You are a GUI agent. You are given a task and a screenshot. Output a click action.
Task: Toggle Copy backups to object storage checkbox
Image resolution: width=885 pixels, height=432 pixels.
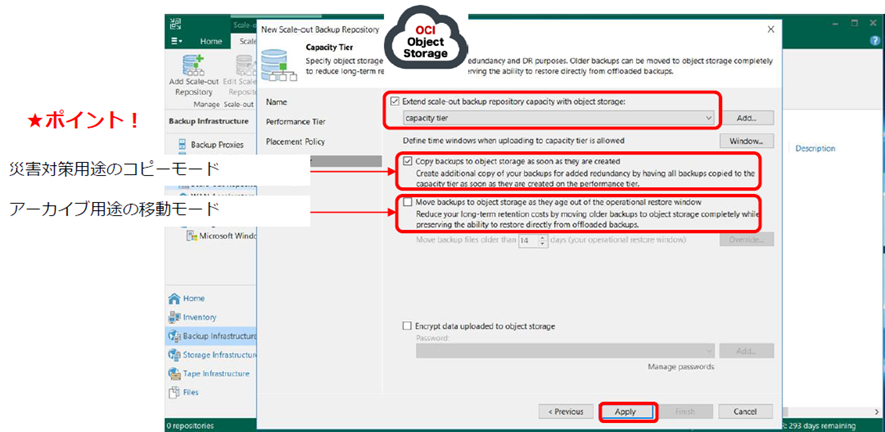pos(408,161)
